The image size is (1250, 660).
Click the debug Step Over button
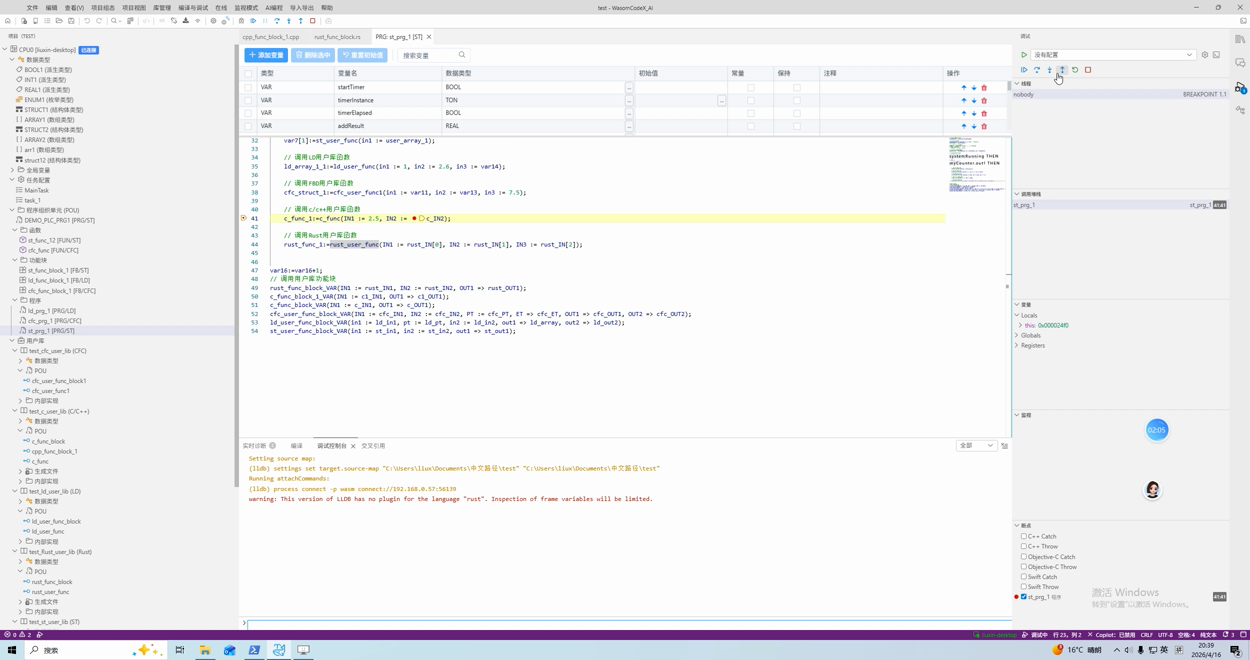tap(1037, 70)
